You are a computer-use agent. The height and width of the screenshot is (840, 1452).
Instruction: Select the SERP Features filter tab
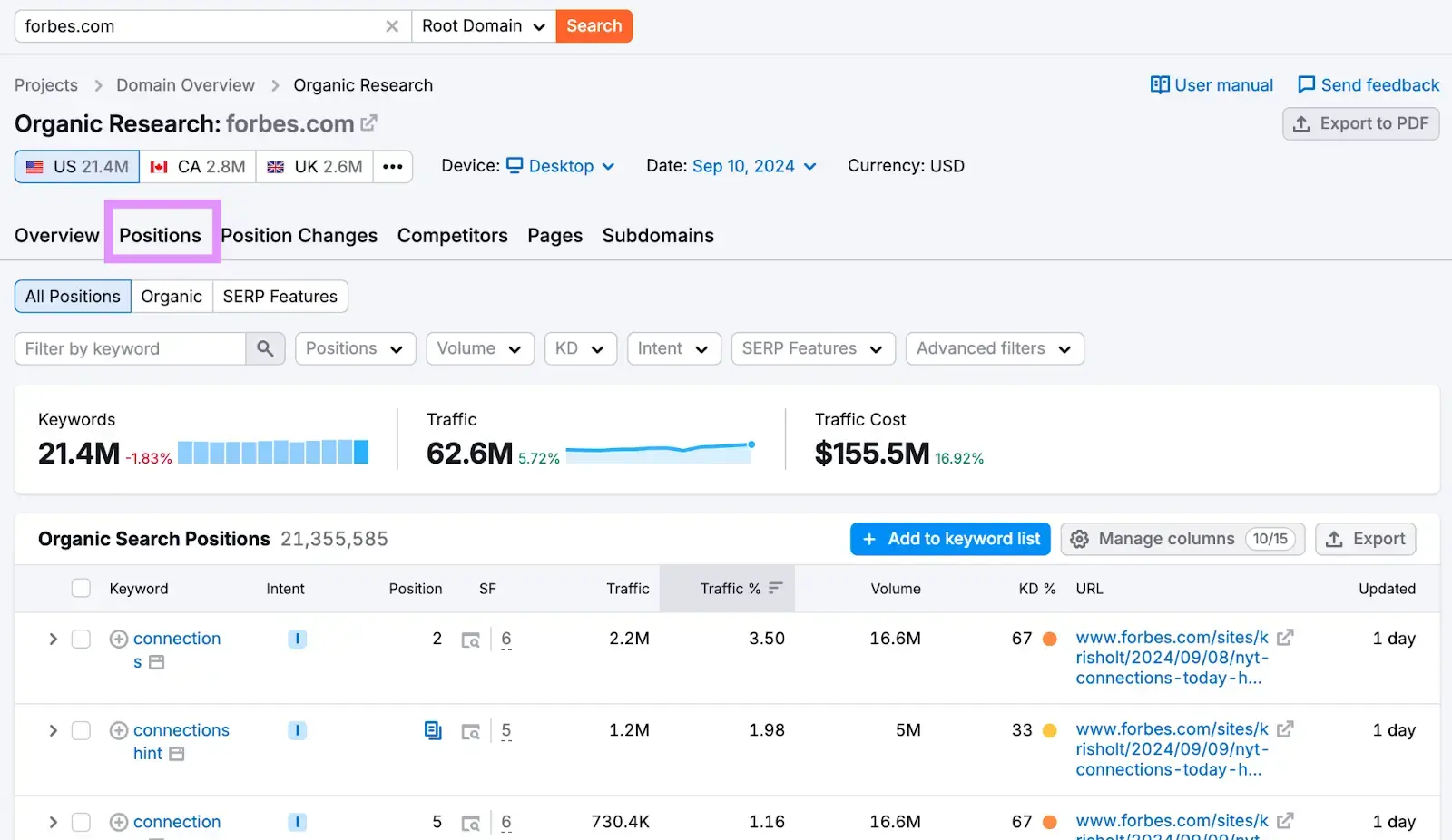(280, 296)
